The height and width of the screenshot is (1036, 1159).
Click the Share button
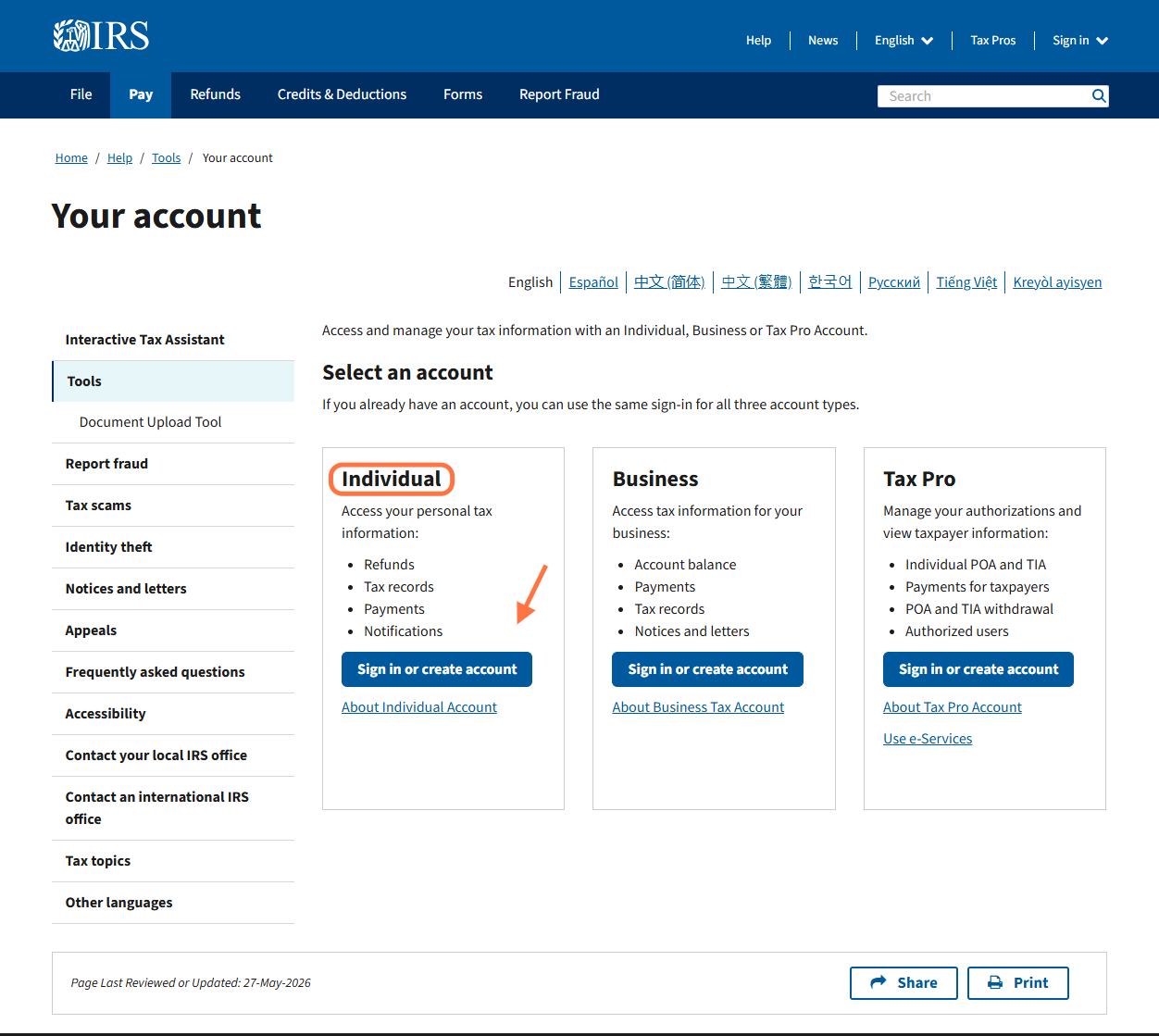tap(904, 982)
